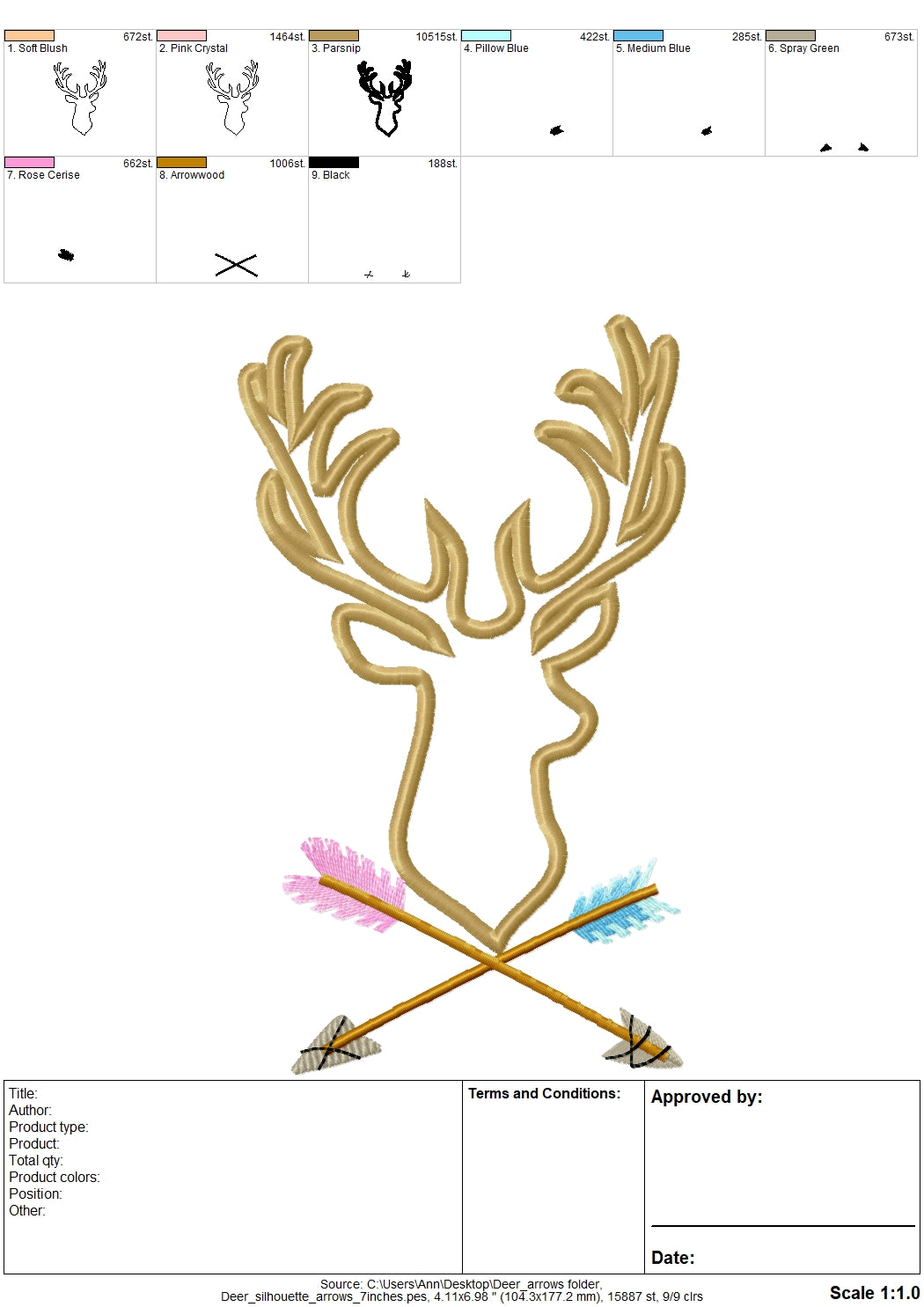Image resolution: width=924 pixels, height=1307 pixels.
Task: Select the Pink Crystal color swatch
Action: (181, 36)
